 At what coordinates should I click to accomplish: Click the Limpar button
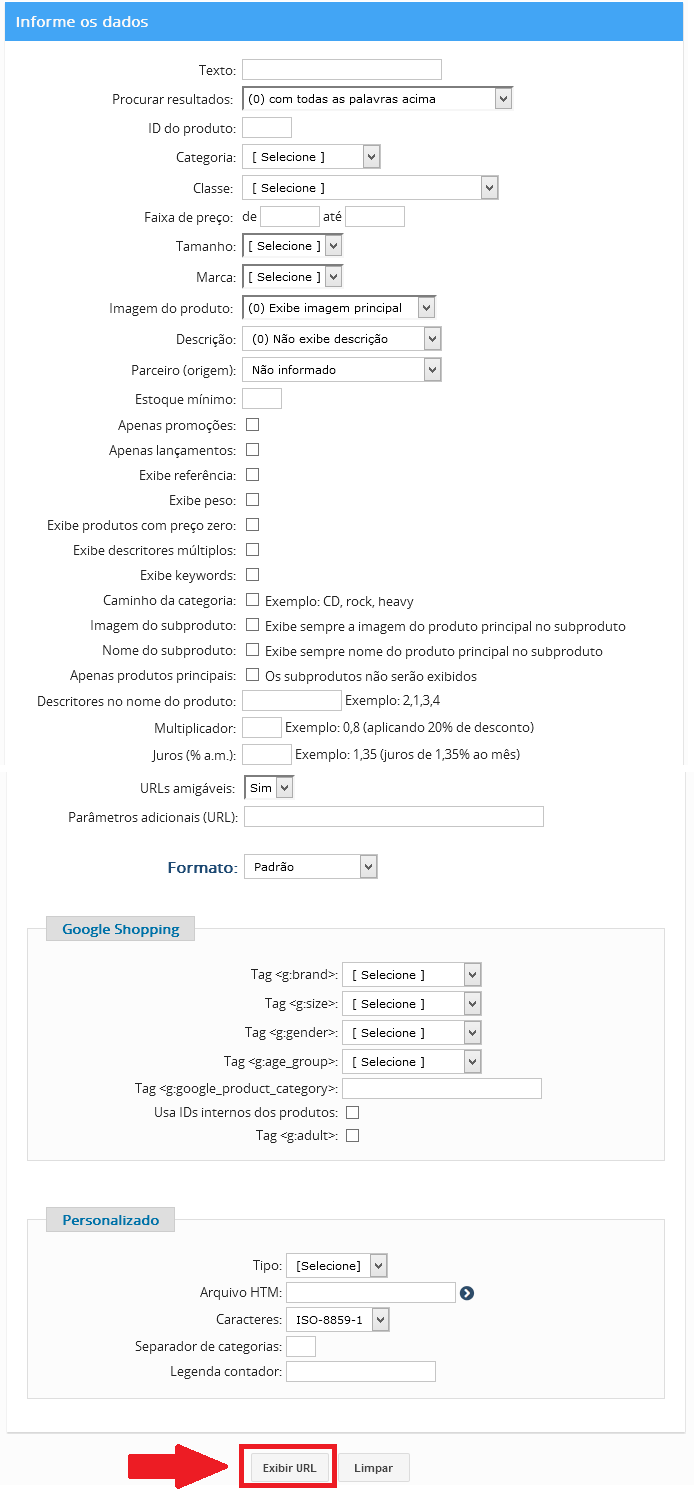373,1468
